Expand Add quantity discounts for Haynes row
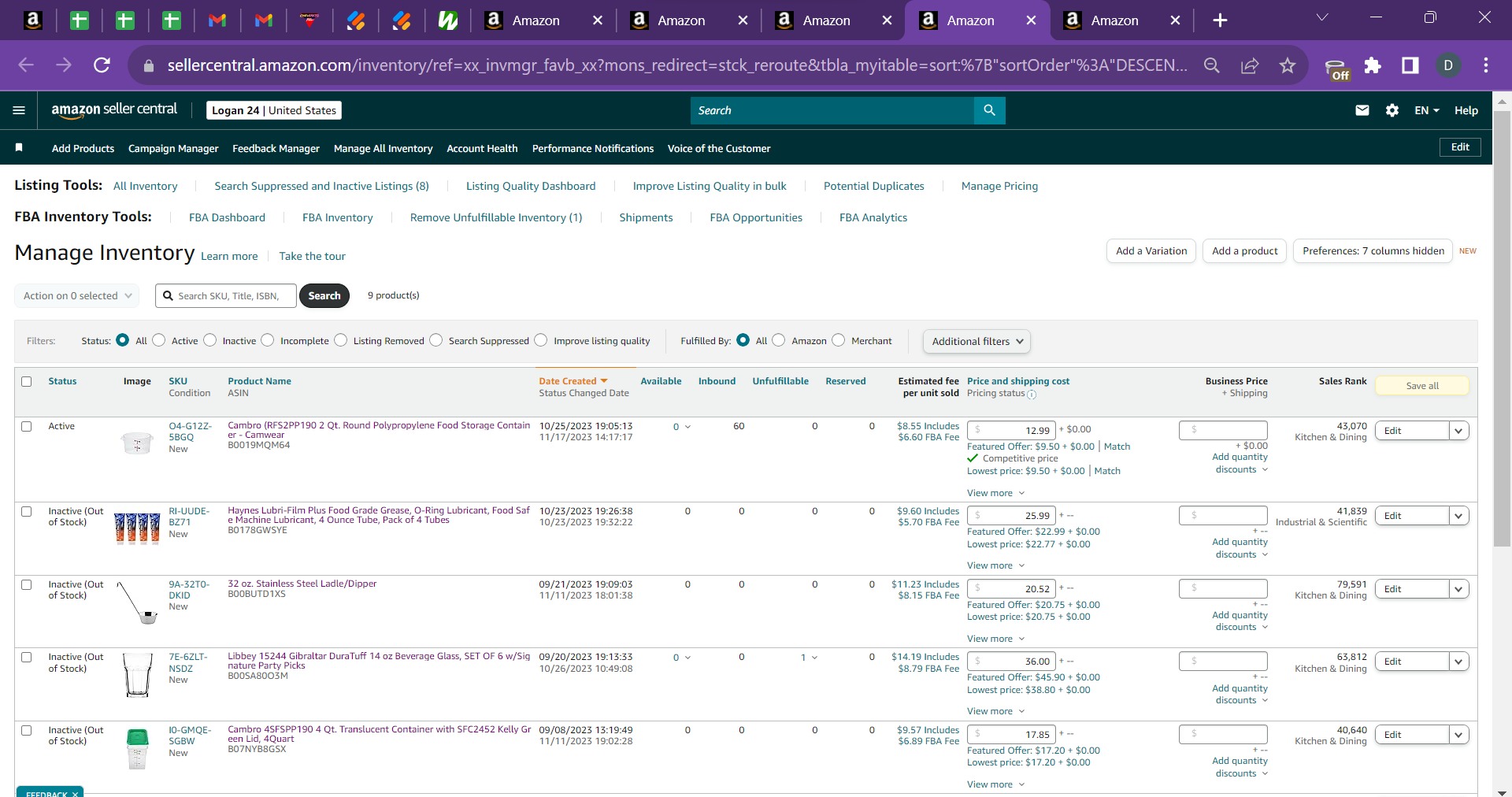The image size is (1512, 797). click(x=1240, y=548)
